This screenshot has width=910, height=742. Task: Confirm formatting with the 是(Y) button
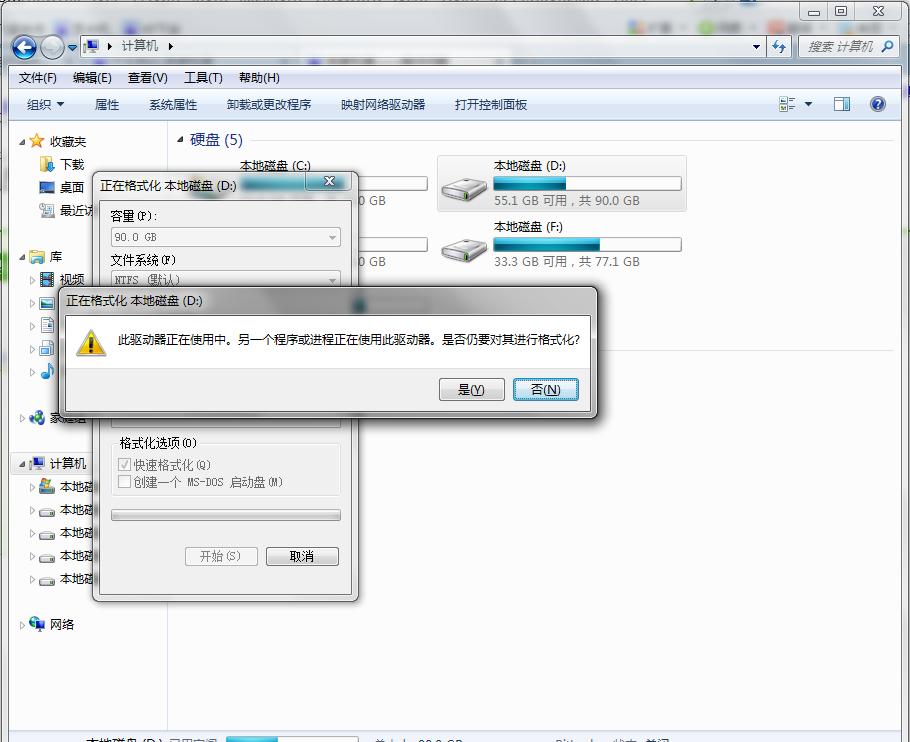(471, 389)
